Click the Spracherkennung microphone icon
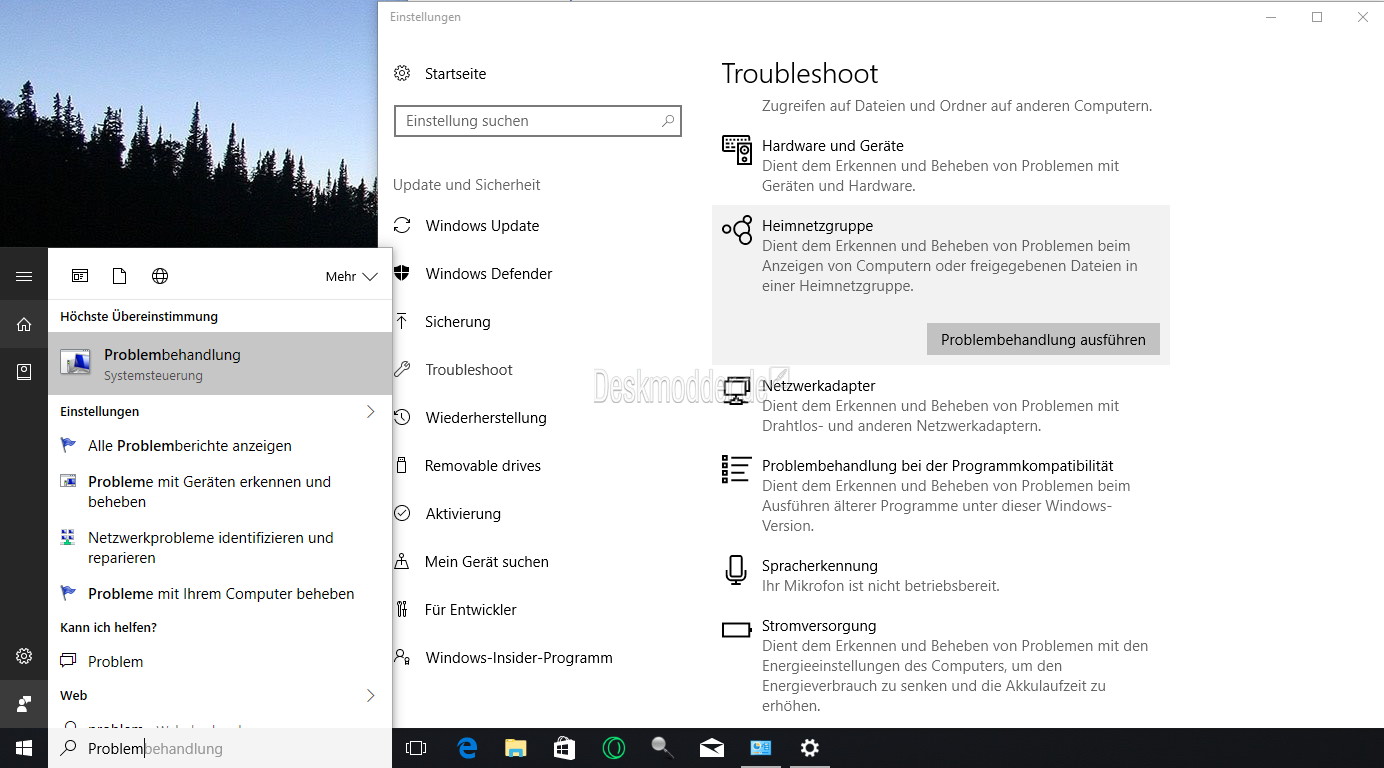 tap(737, 570)
